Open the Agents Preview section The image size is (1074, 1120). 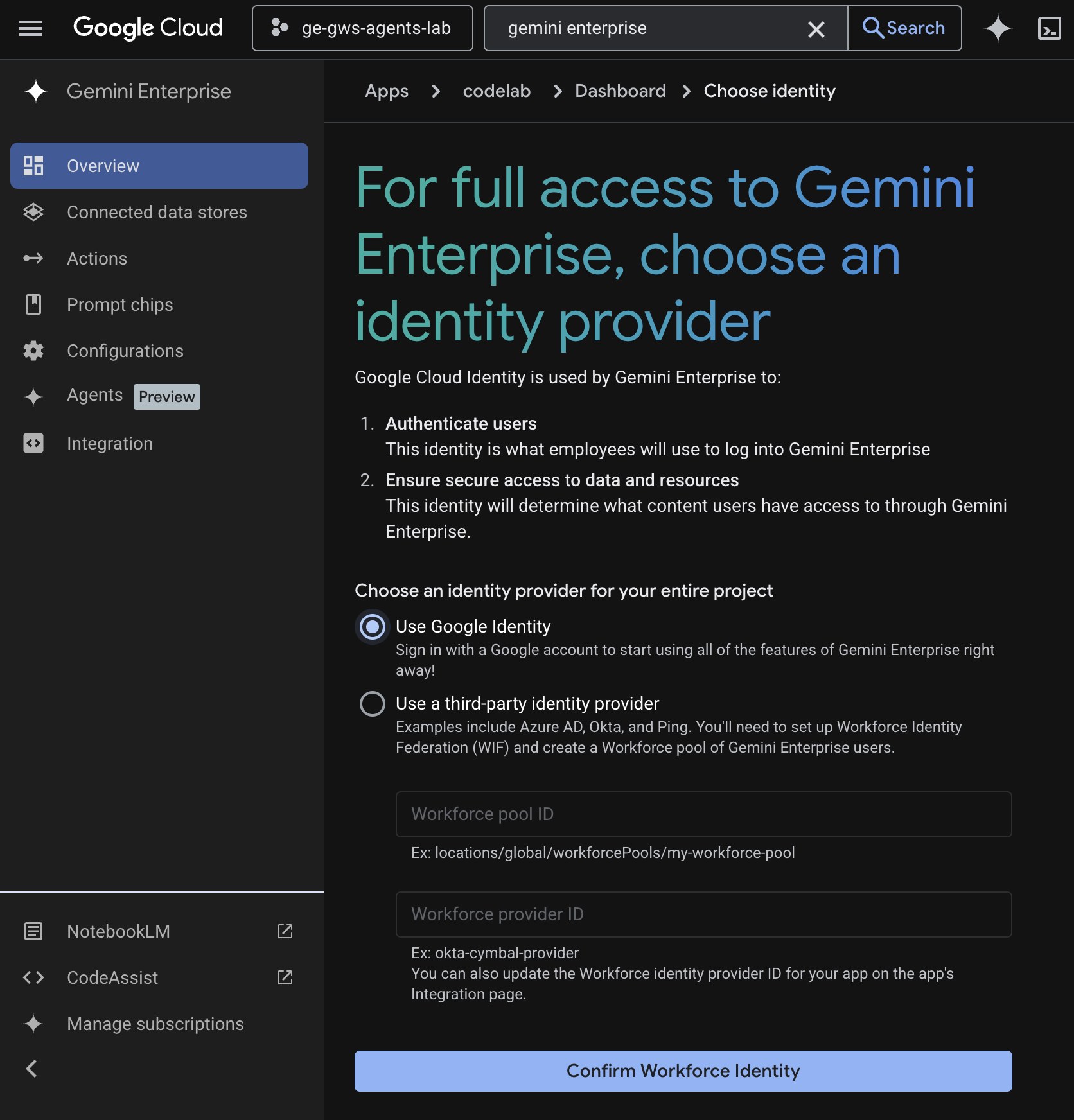pyautogui.click(x=95, y=396)
